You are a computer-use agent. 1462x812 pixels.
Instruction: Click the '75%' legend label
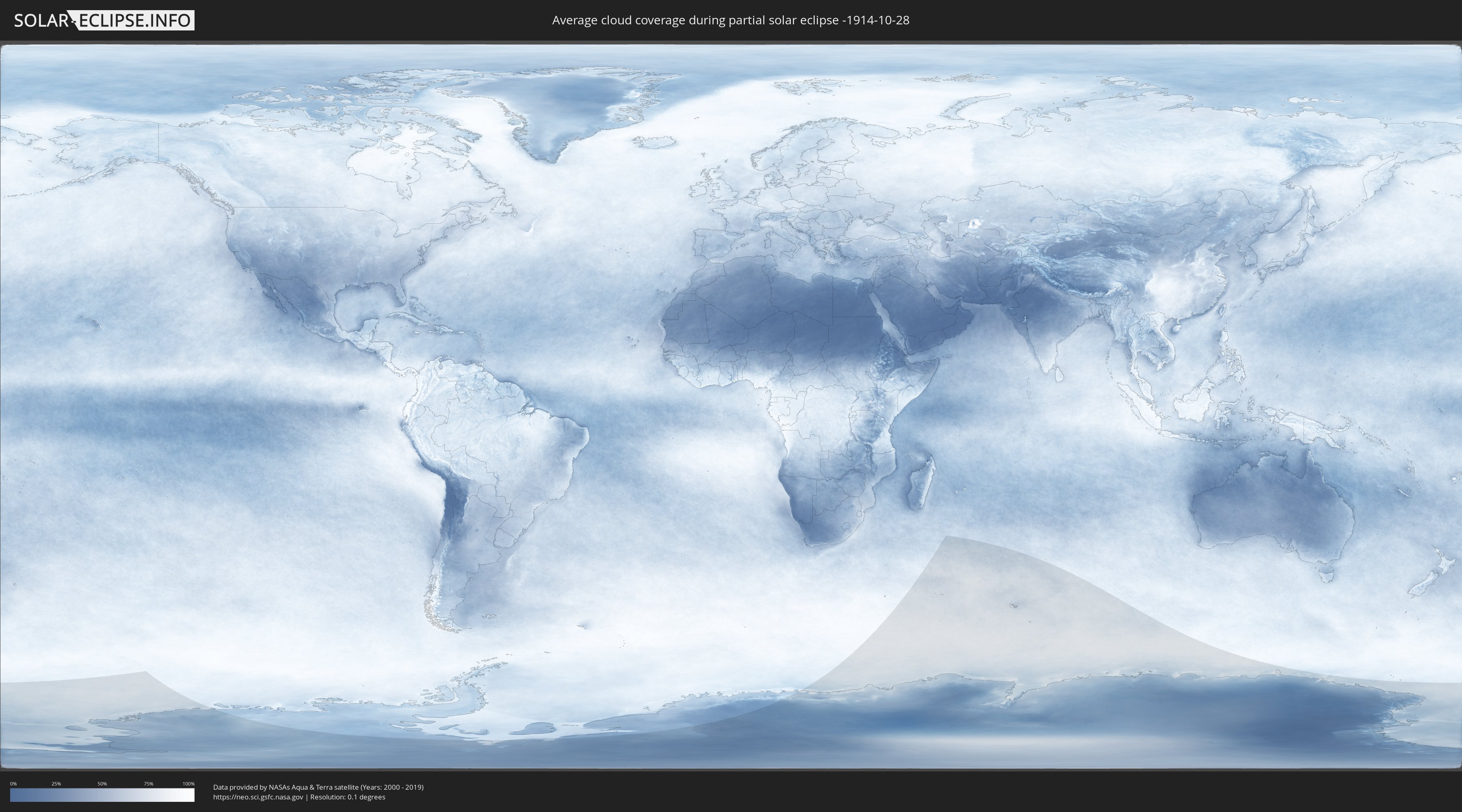pyautogui.click(x=148, y=784)
